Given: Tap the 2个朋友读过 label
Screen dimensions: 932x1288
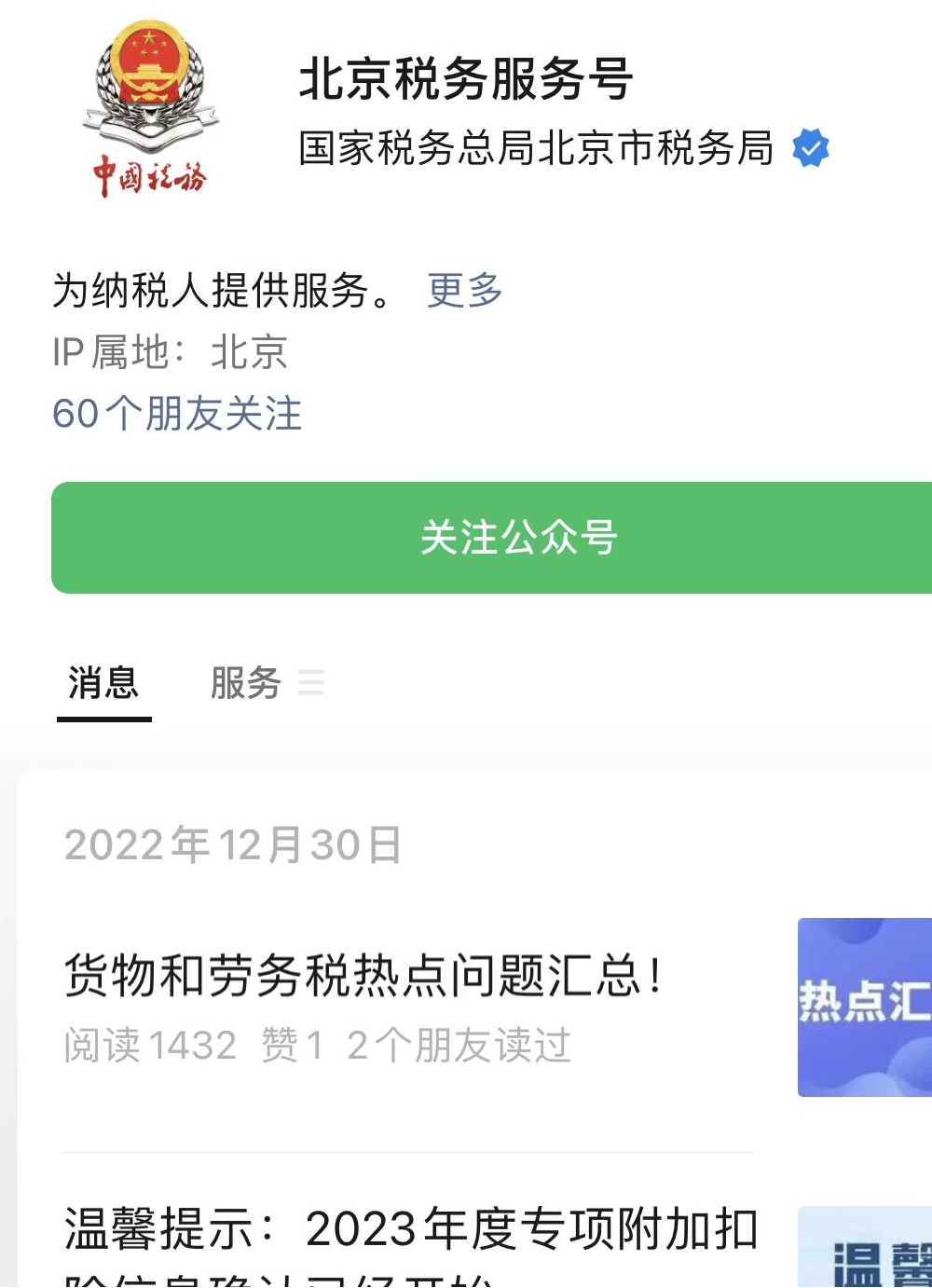Looking at the screenshot, I should pos(459,1046).
